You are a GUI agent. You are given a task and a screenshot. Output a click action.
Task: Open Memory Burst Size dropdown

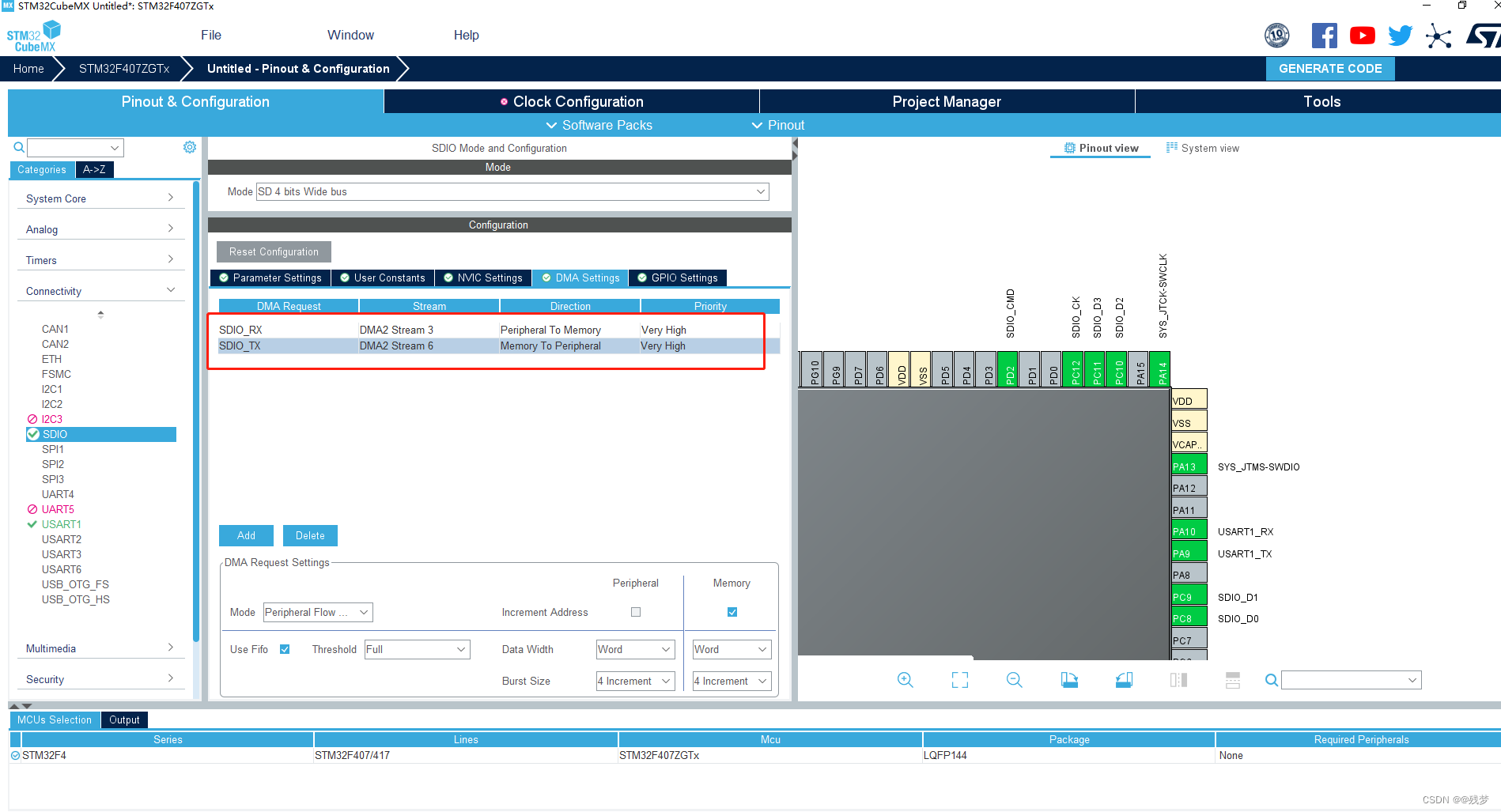point(732,681)
